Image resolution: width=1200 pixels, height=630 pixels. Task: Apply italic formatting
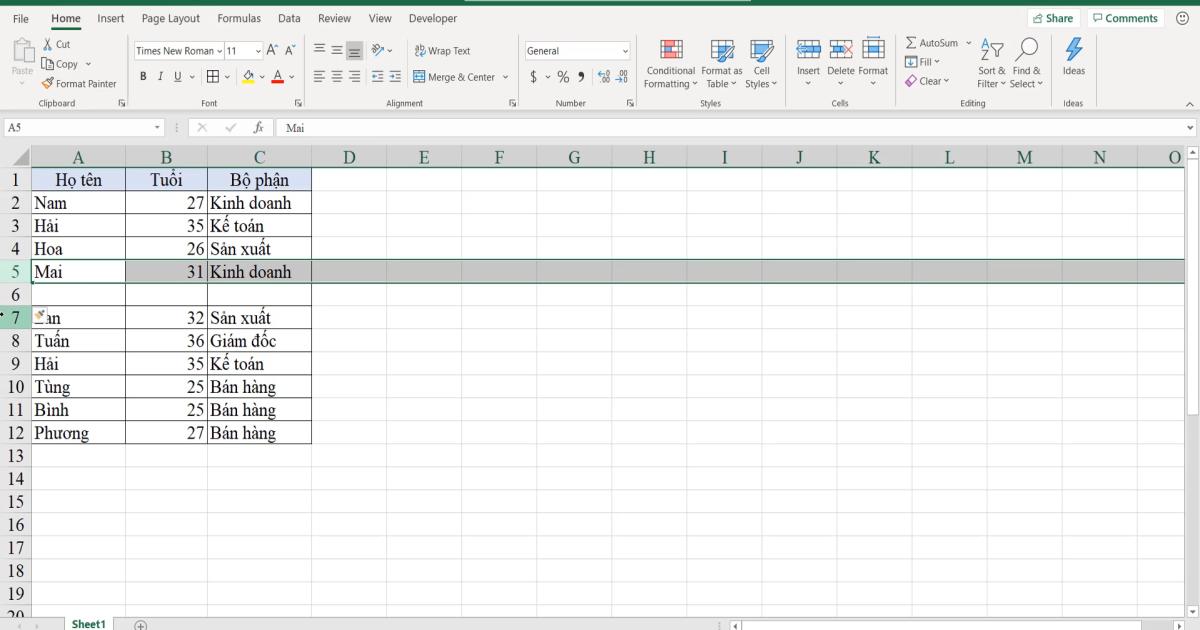click(x=160, y=76)
